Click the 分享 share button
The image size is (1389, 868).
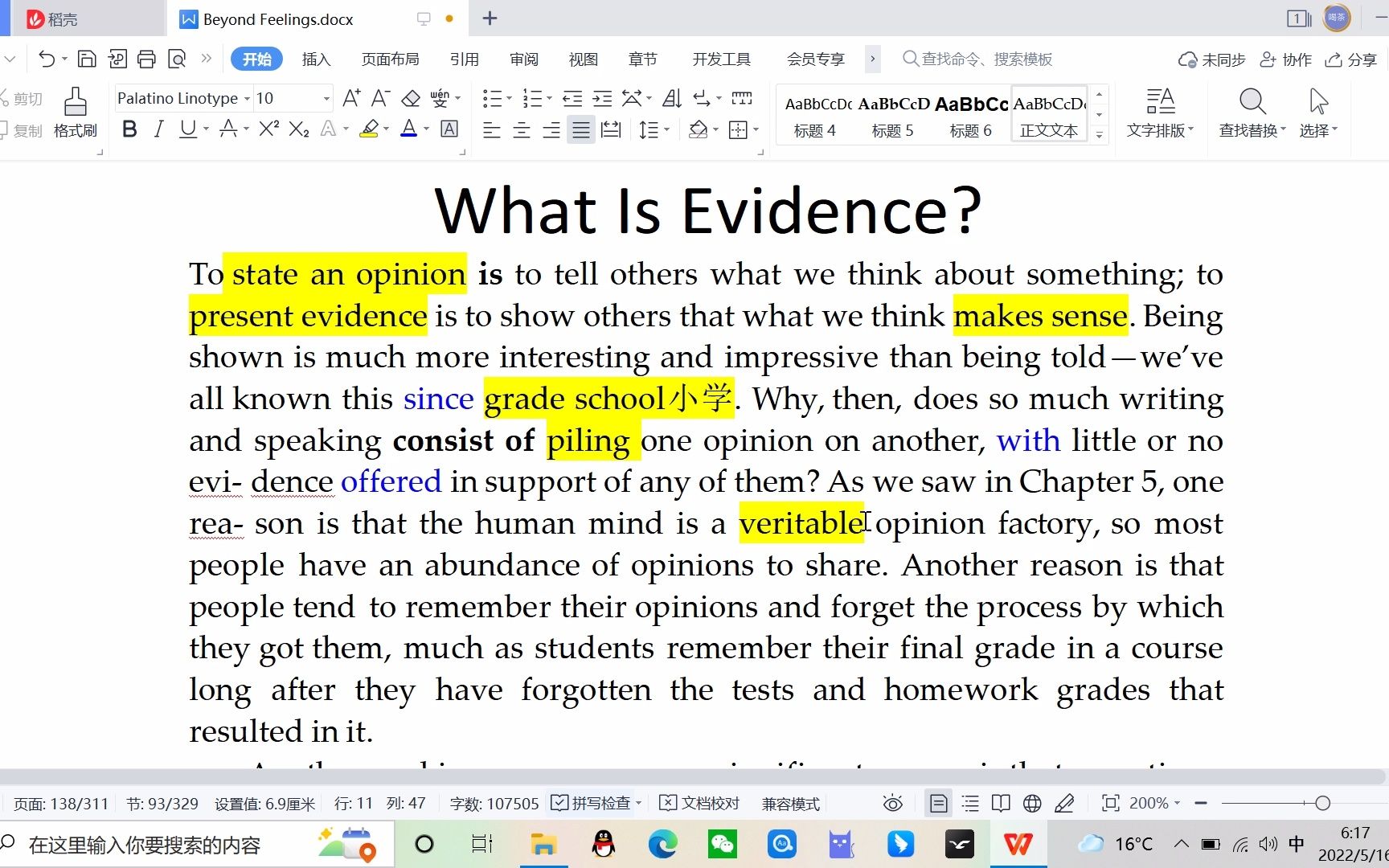[1361, 59]
